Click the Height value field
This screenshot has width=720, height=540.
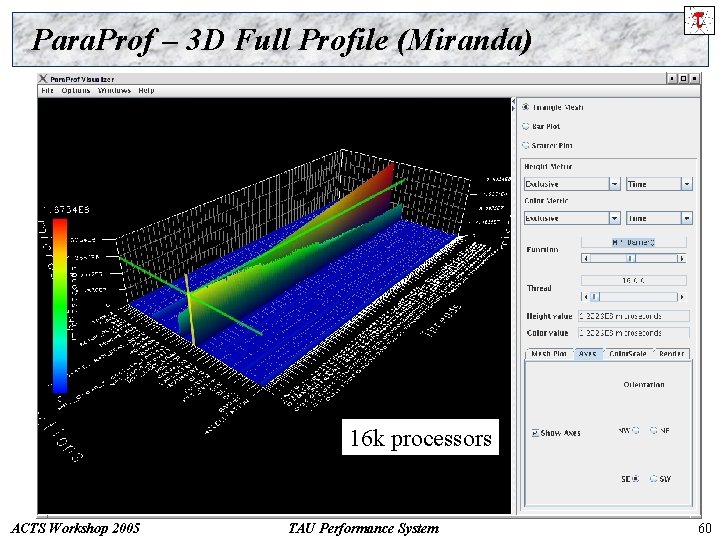[634, 316]
